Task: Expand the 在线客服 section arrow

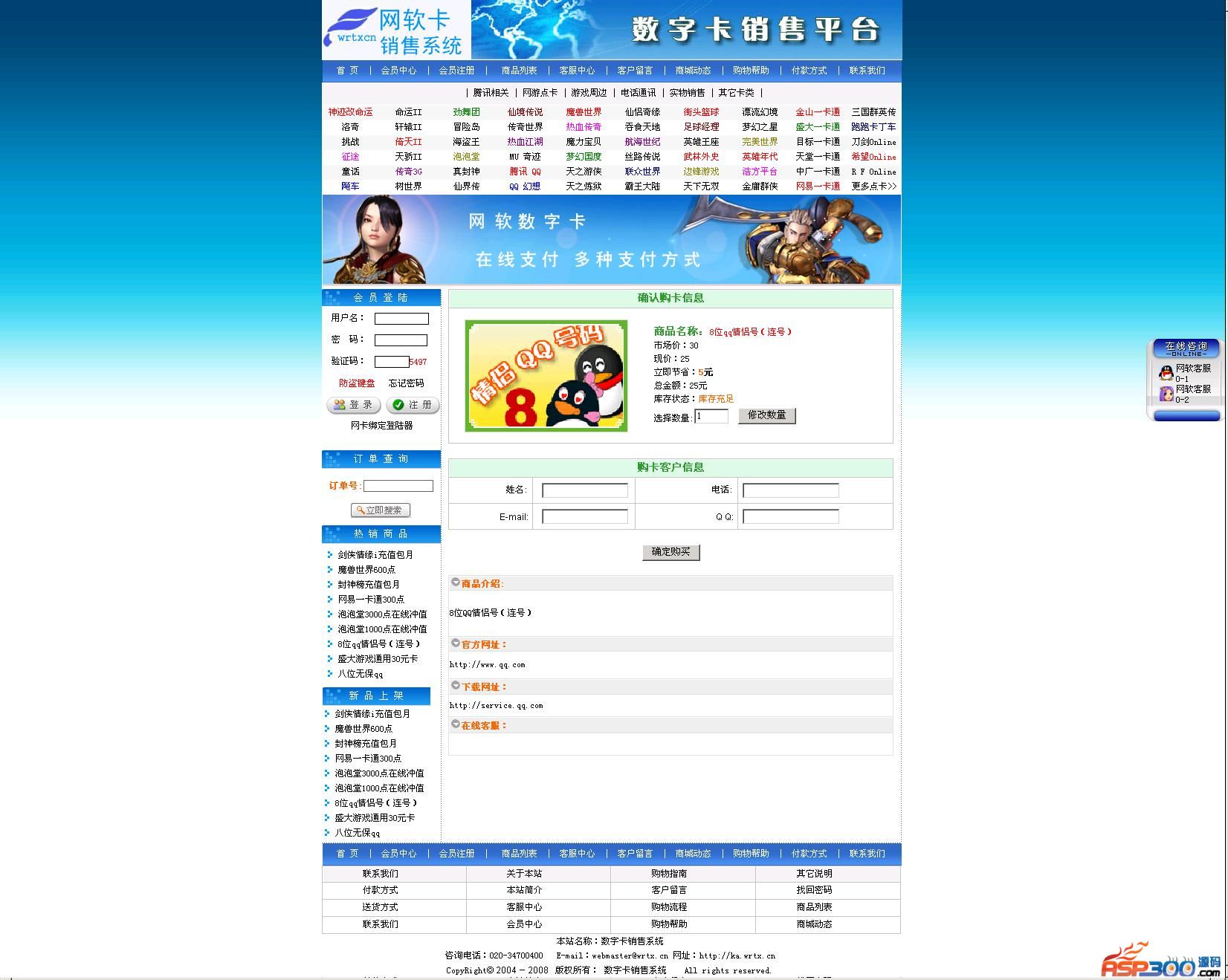Action: (x=456, y=724)
